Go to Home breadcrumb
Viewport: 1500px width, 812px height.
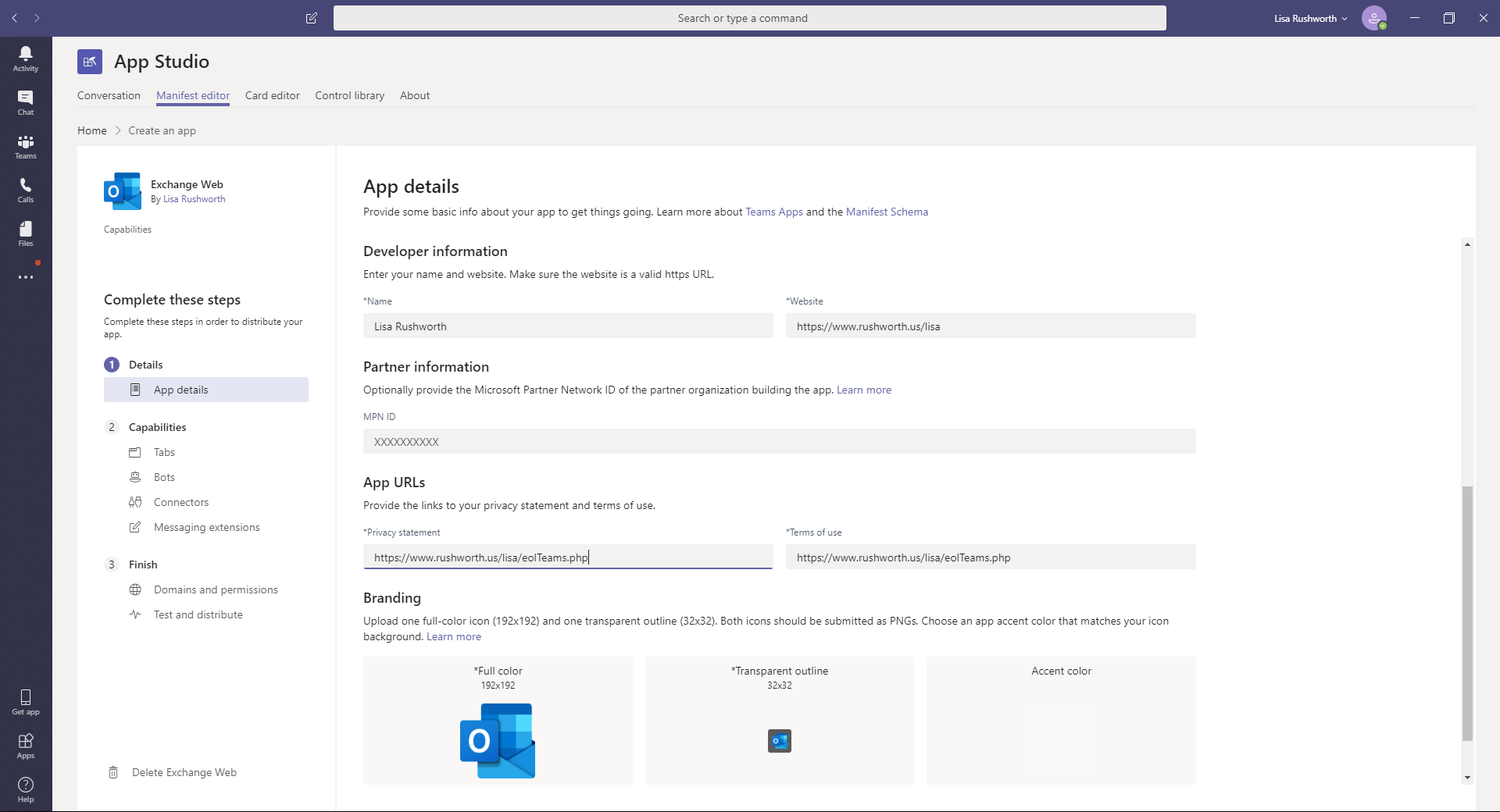[92, 130]
